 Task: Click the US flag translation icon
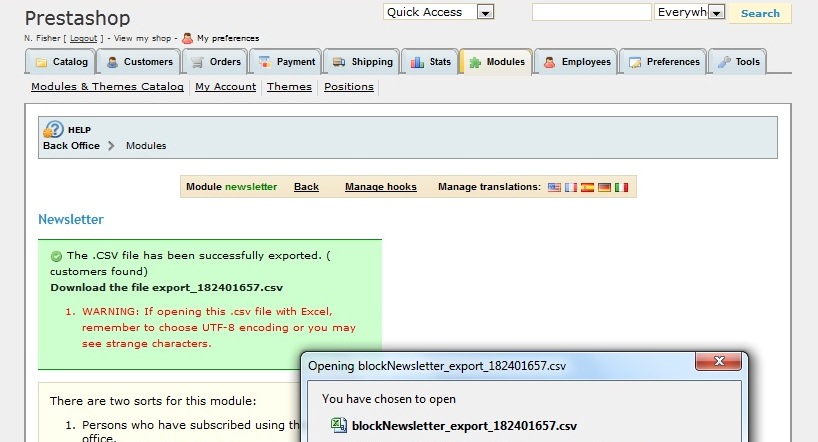tap(555, 187)
